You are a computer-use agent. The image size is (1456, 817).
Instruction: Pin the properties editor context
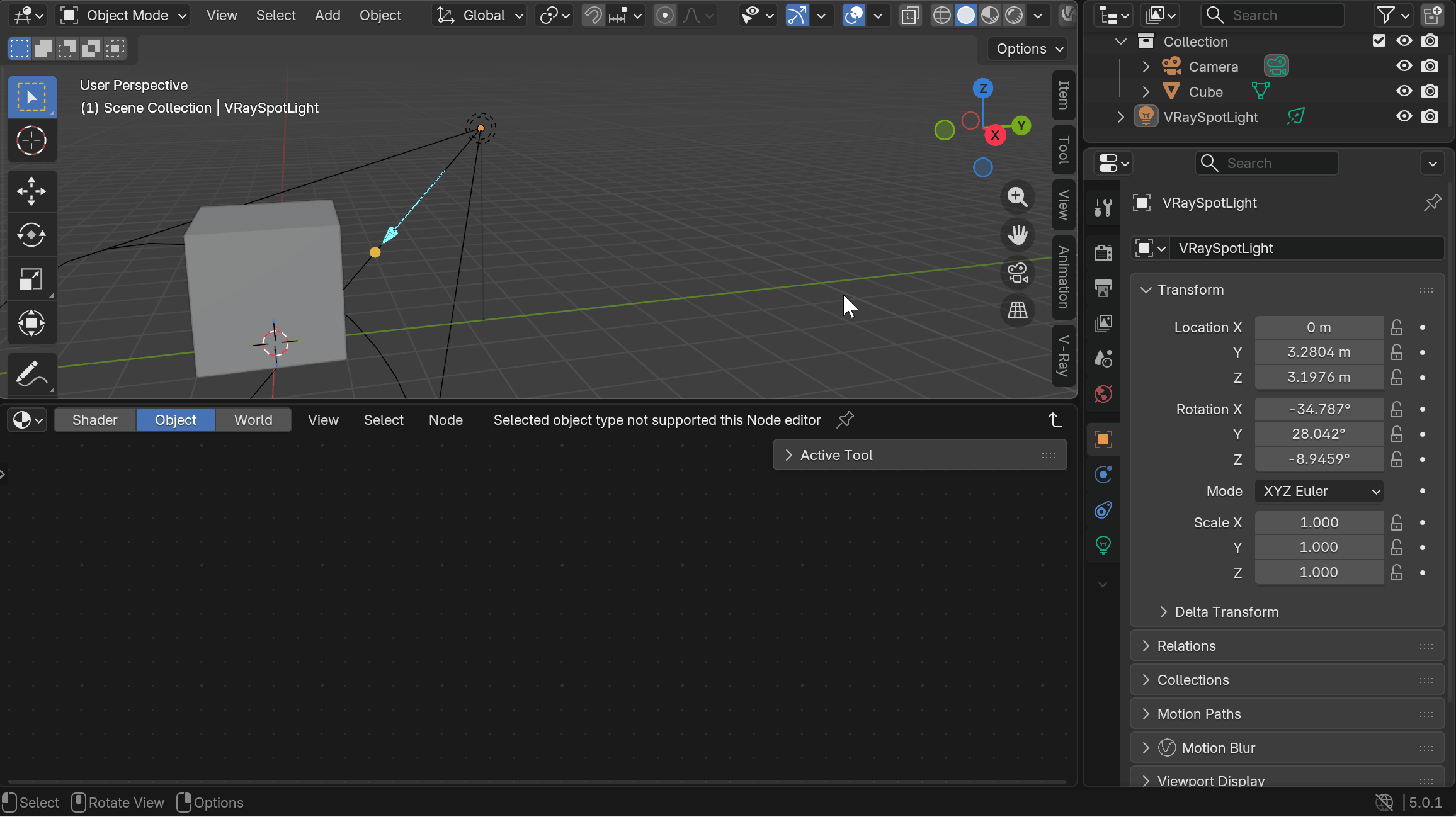click(1432, 203)
